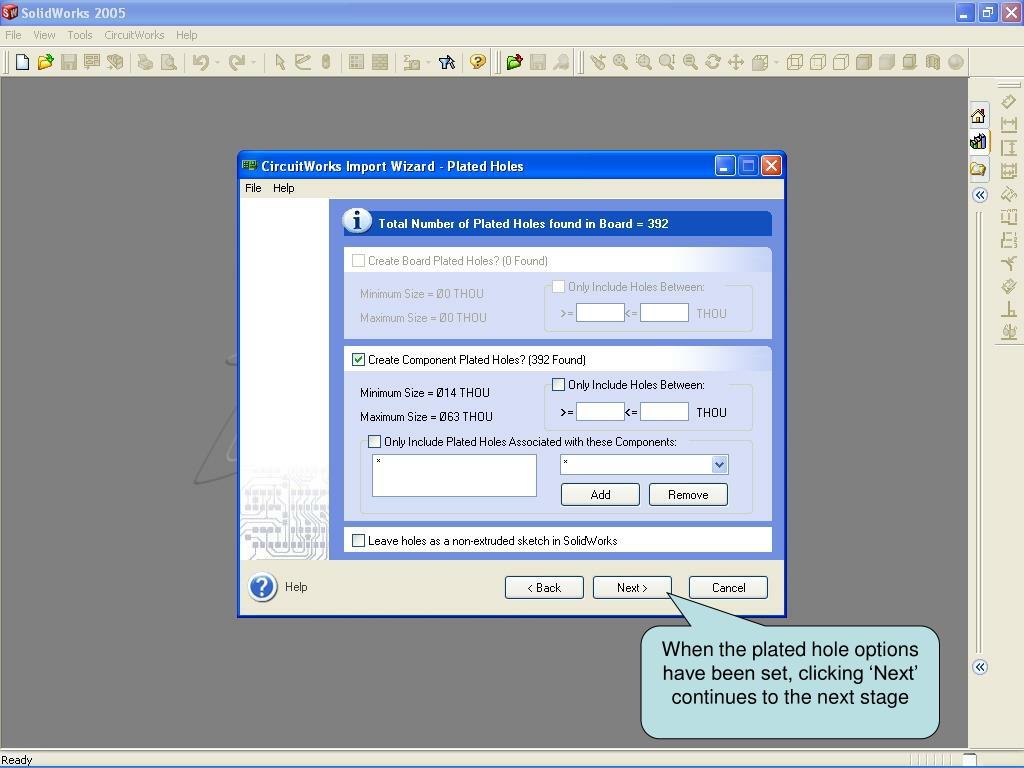The height and width of the screenshot is (768, 1024).
Task: Click the Wireframe display cube icon
Action: tap(795, 62)
